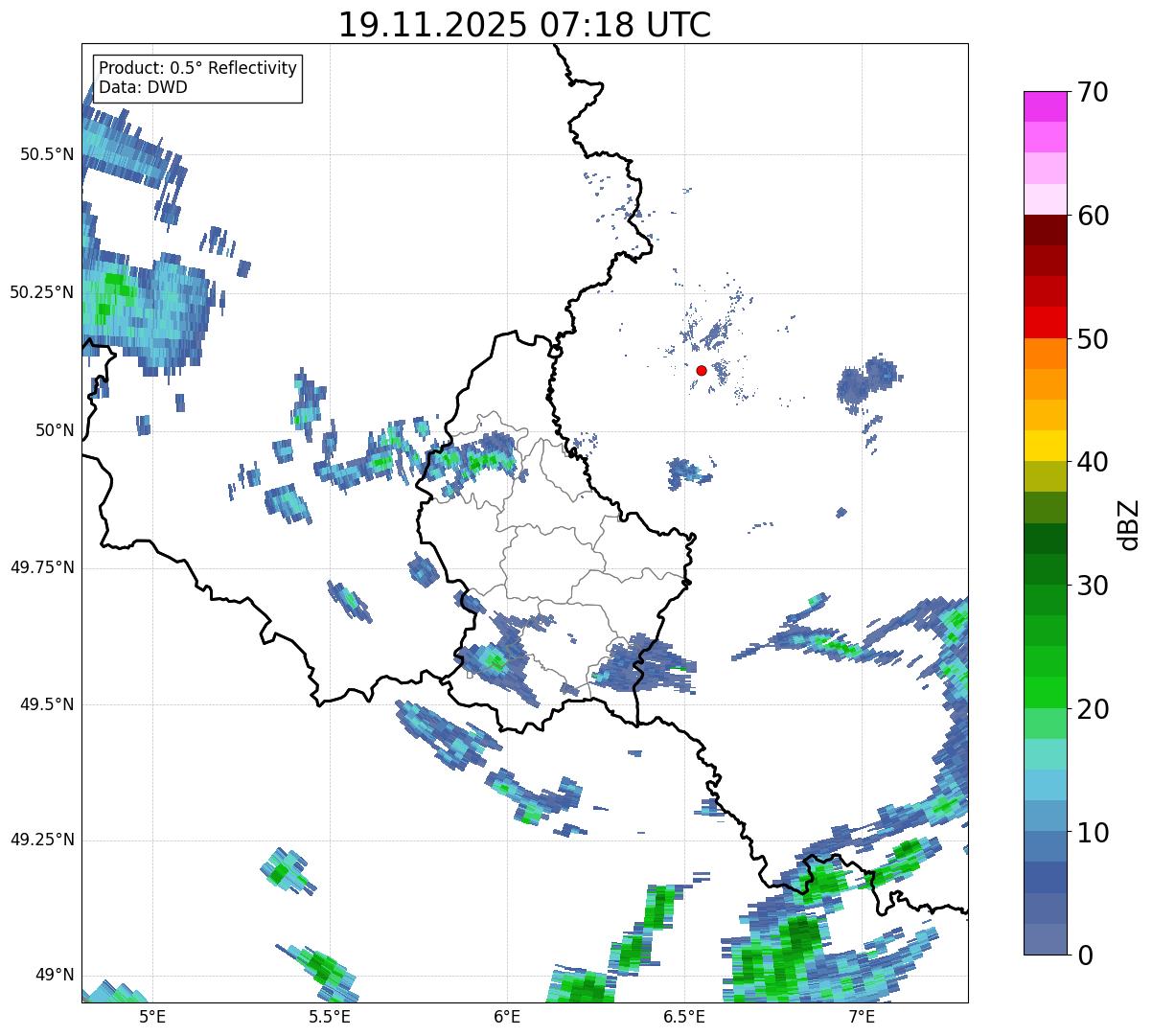The image size is (1152, 1036).
Task: Click the 5°E longitude label
Action: [x=152, y=1016]
